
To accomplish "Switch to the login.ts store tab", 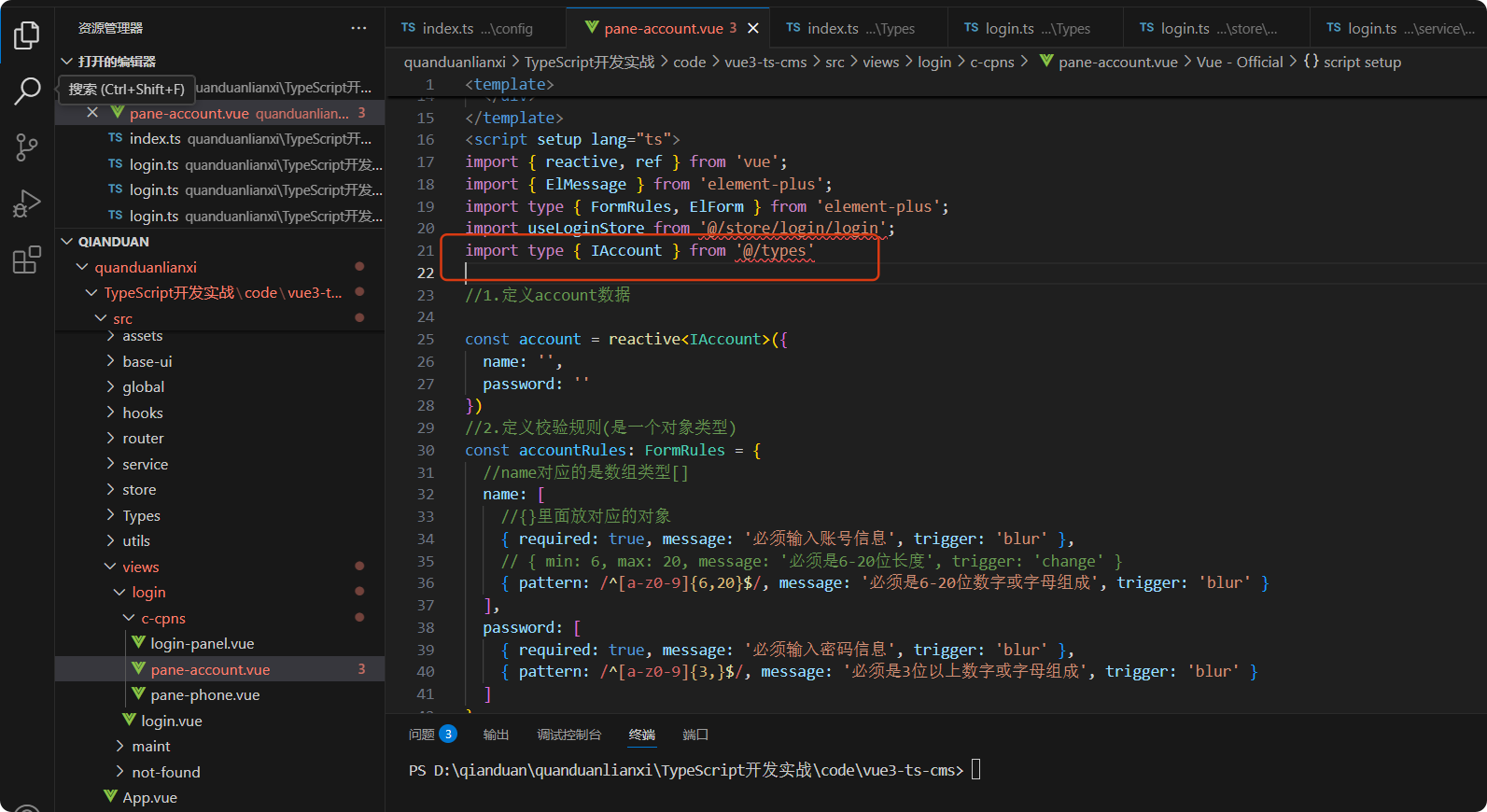I will coord(1217,28).
